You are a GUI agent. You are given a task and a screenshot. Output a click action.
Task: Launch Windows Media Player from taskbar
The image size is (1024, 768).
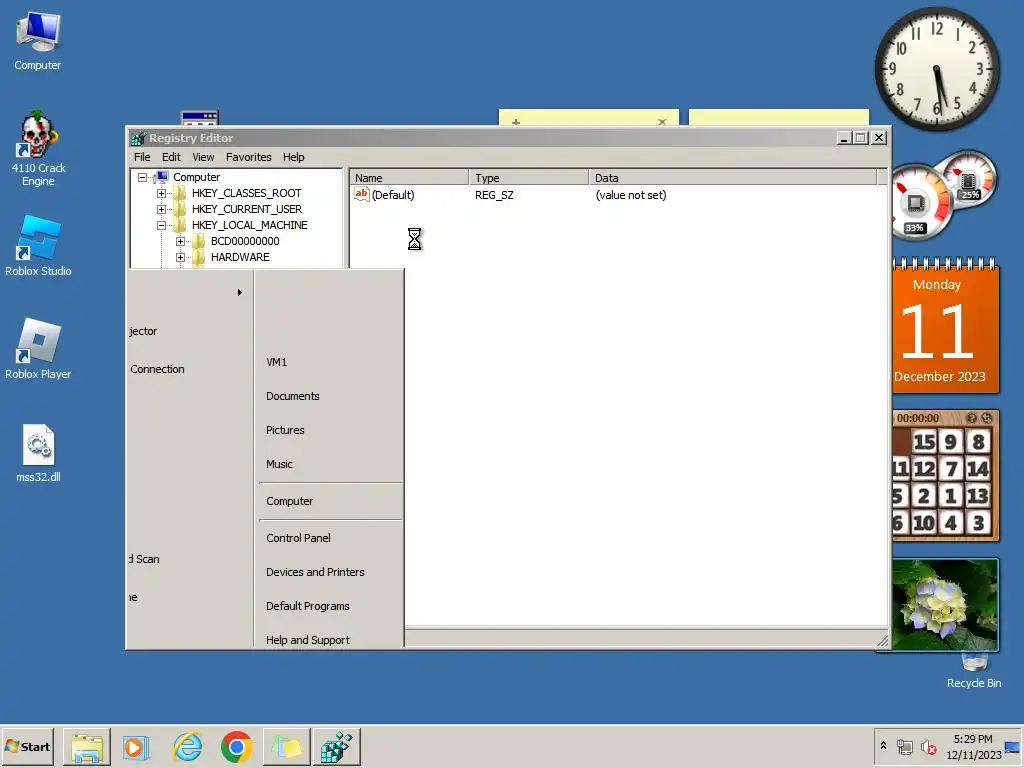click(136, 747)
